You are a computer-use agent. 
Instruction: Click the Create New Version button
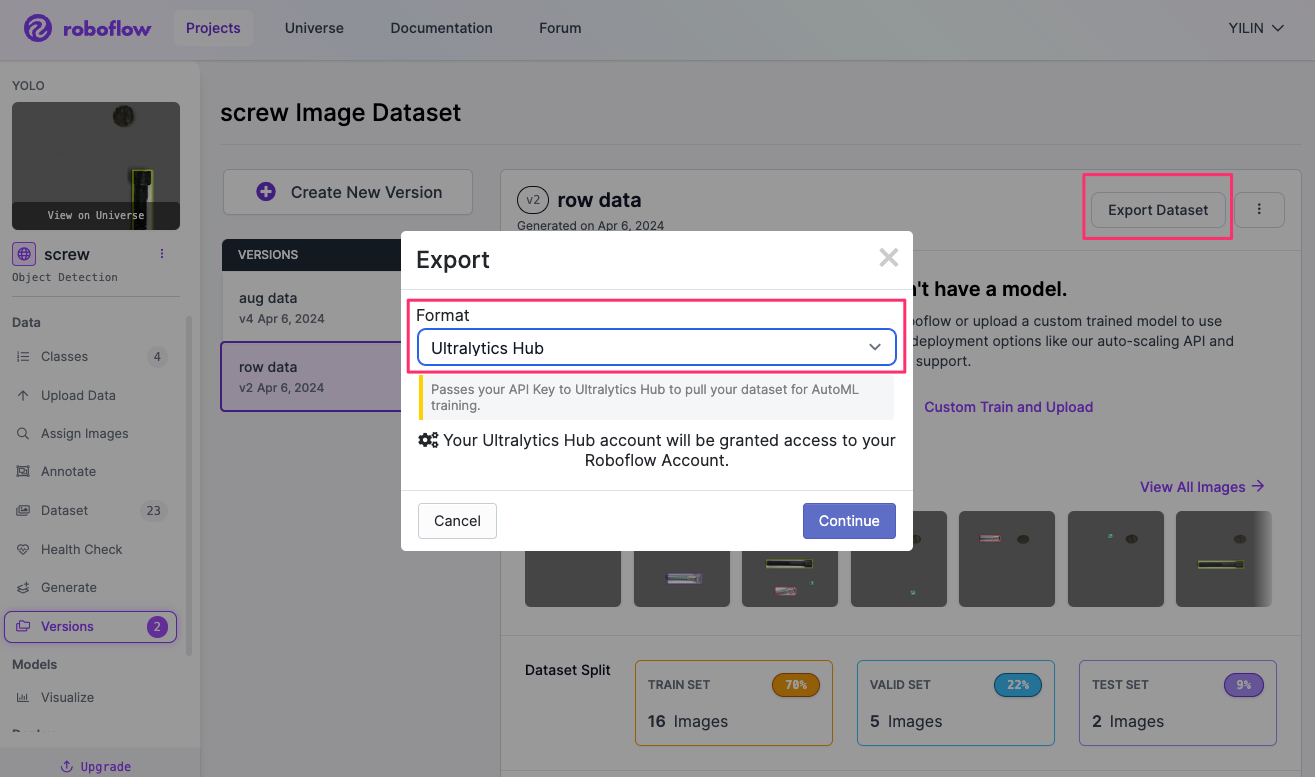348,192
